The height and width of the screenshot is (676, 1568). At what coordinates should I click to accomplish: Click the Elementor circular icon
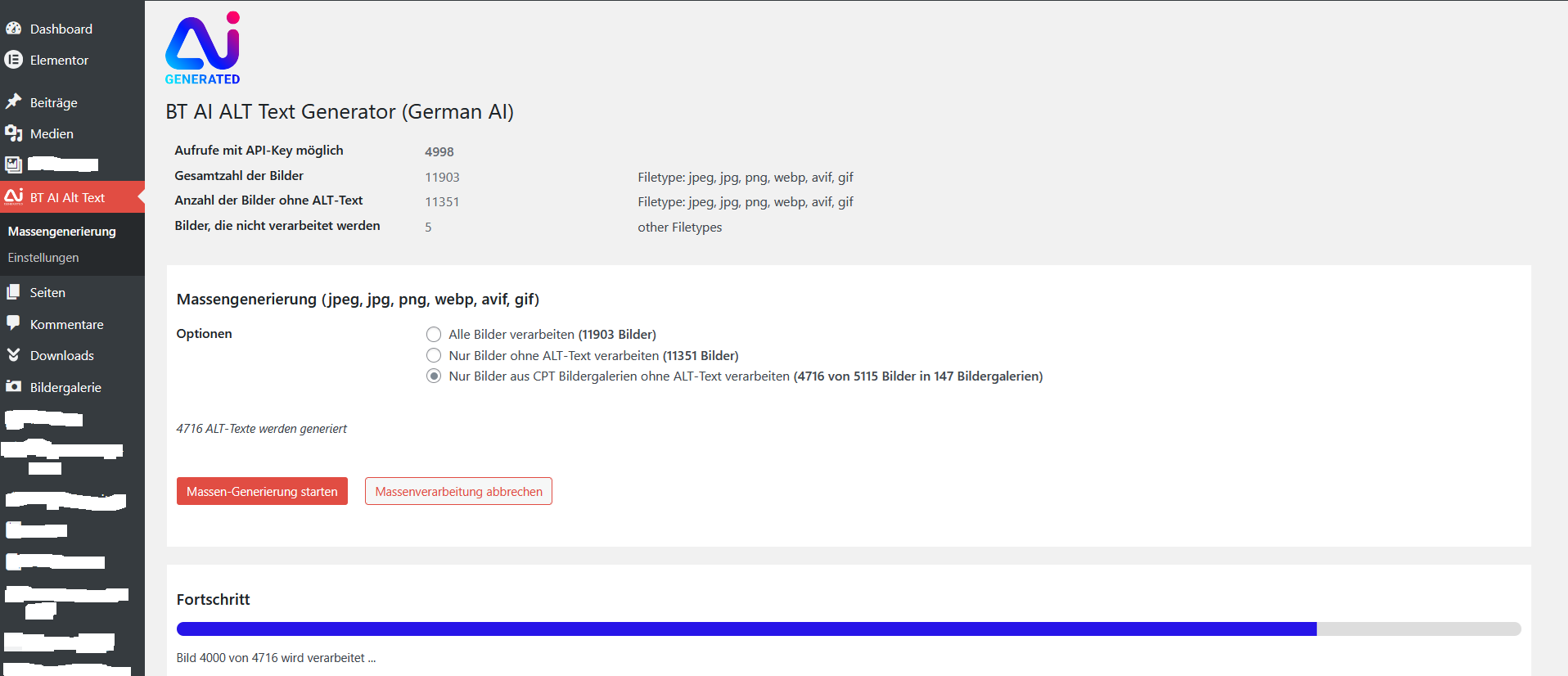tap(13, 60)
